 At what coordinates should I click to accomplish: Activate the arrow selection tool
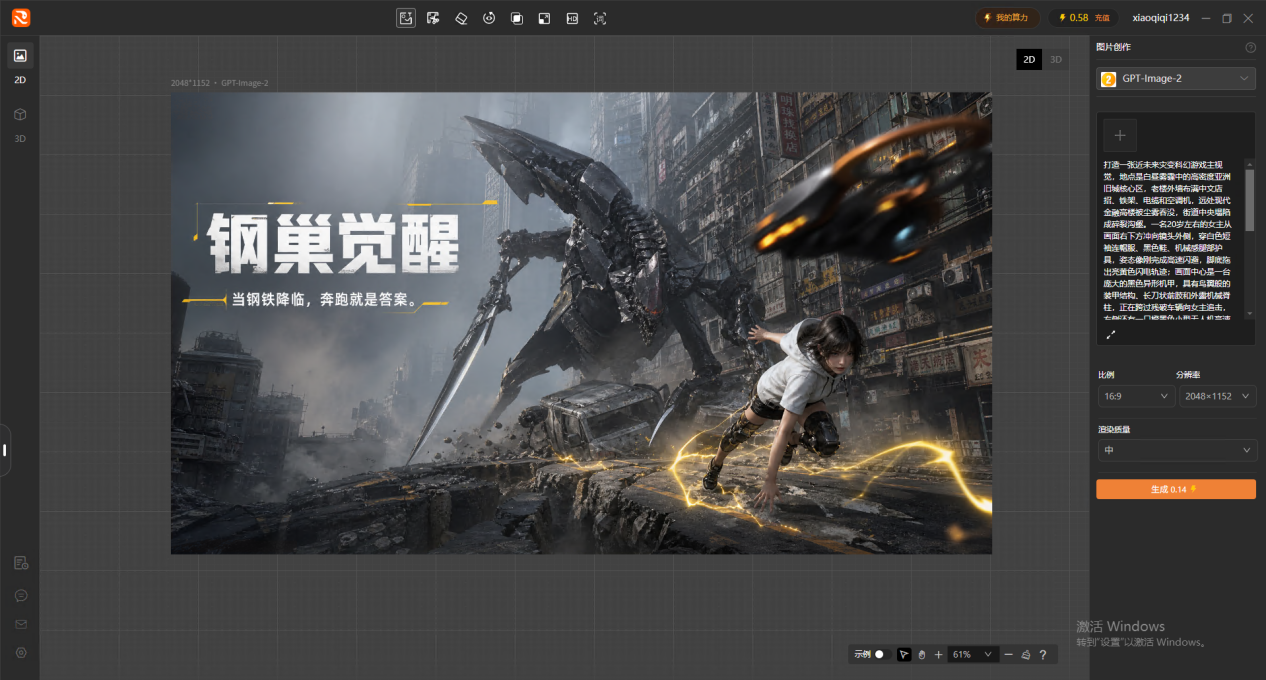pos(904,654)
